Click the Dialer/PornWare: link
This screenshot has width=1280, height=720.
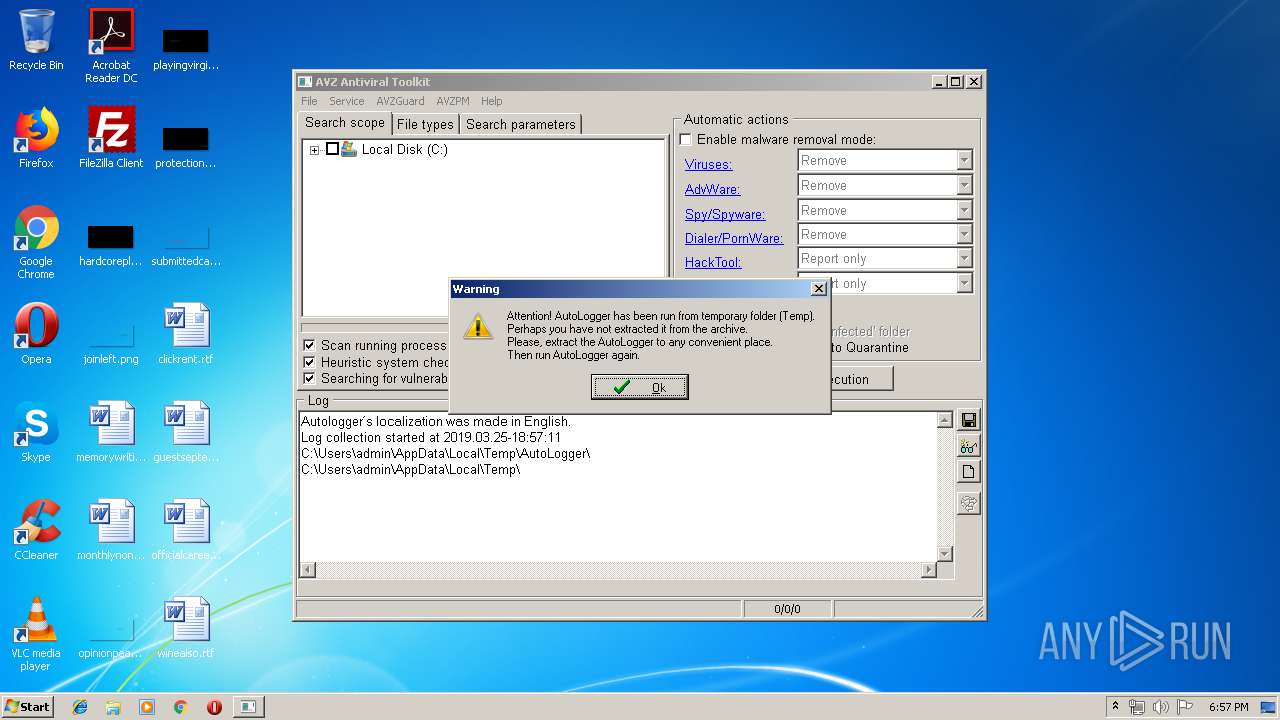(734, 238)
